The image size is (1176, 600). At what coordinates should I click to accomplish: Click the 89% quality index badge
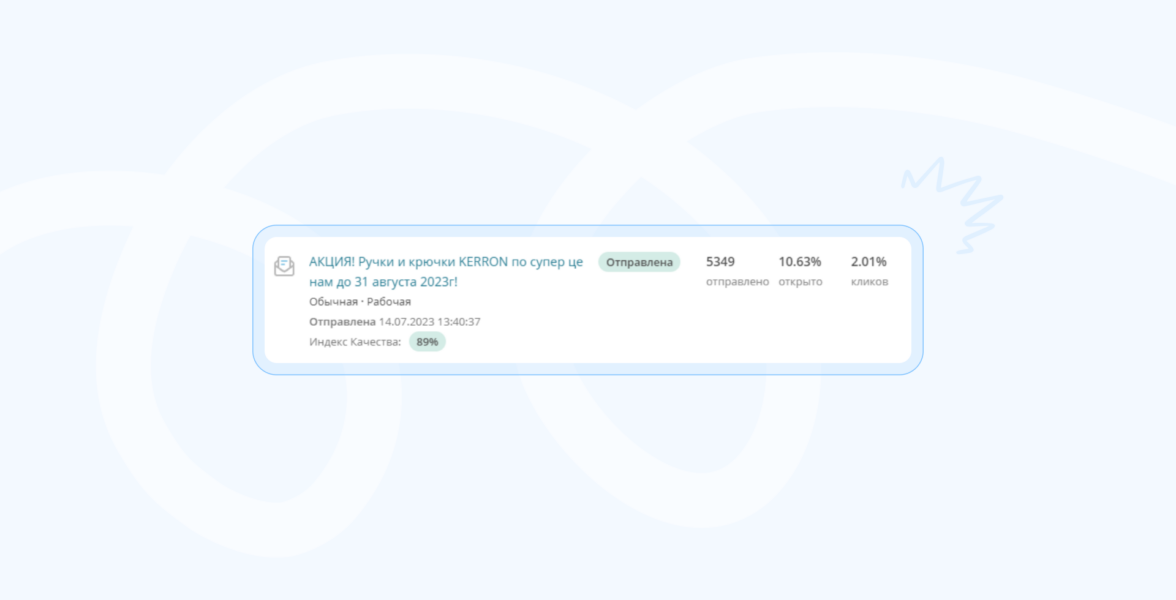coord(428,342)
